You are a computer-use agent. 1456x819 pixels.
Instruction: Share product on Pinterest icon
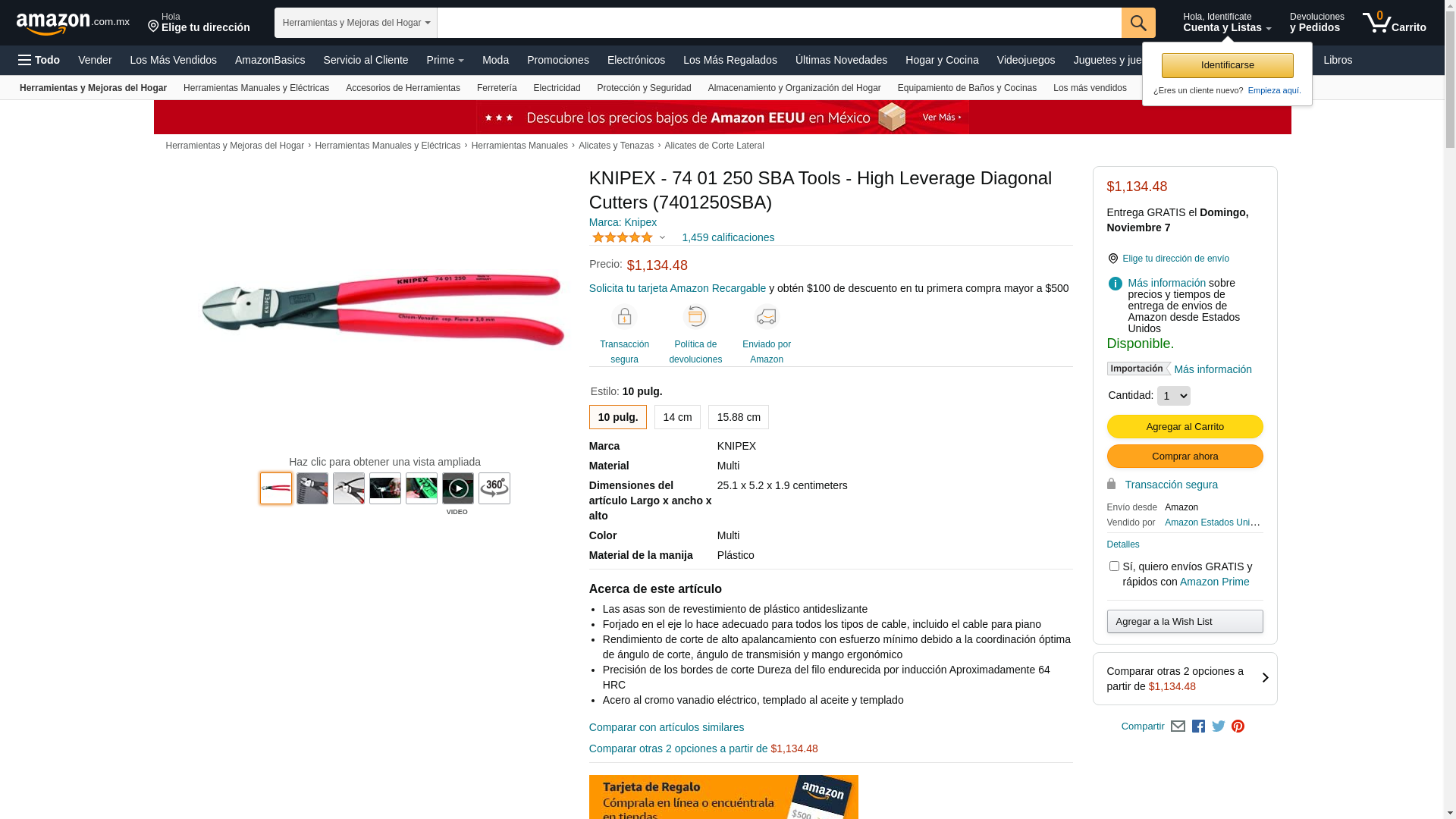(1238, 726)
